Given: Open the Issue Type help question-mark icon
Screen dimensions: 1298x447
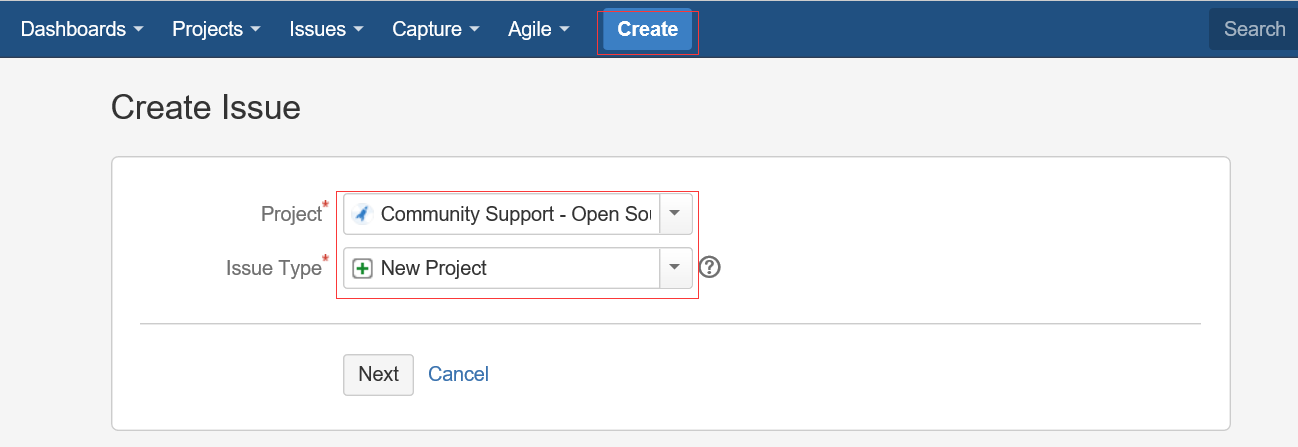Looking at the screenshot, I should (x=710, y=267).
